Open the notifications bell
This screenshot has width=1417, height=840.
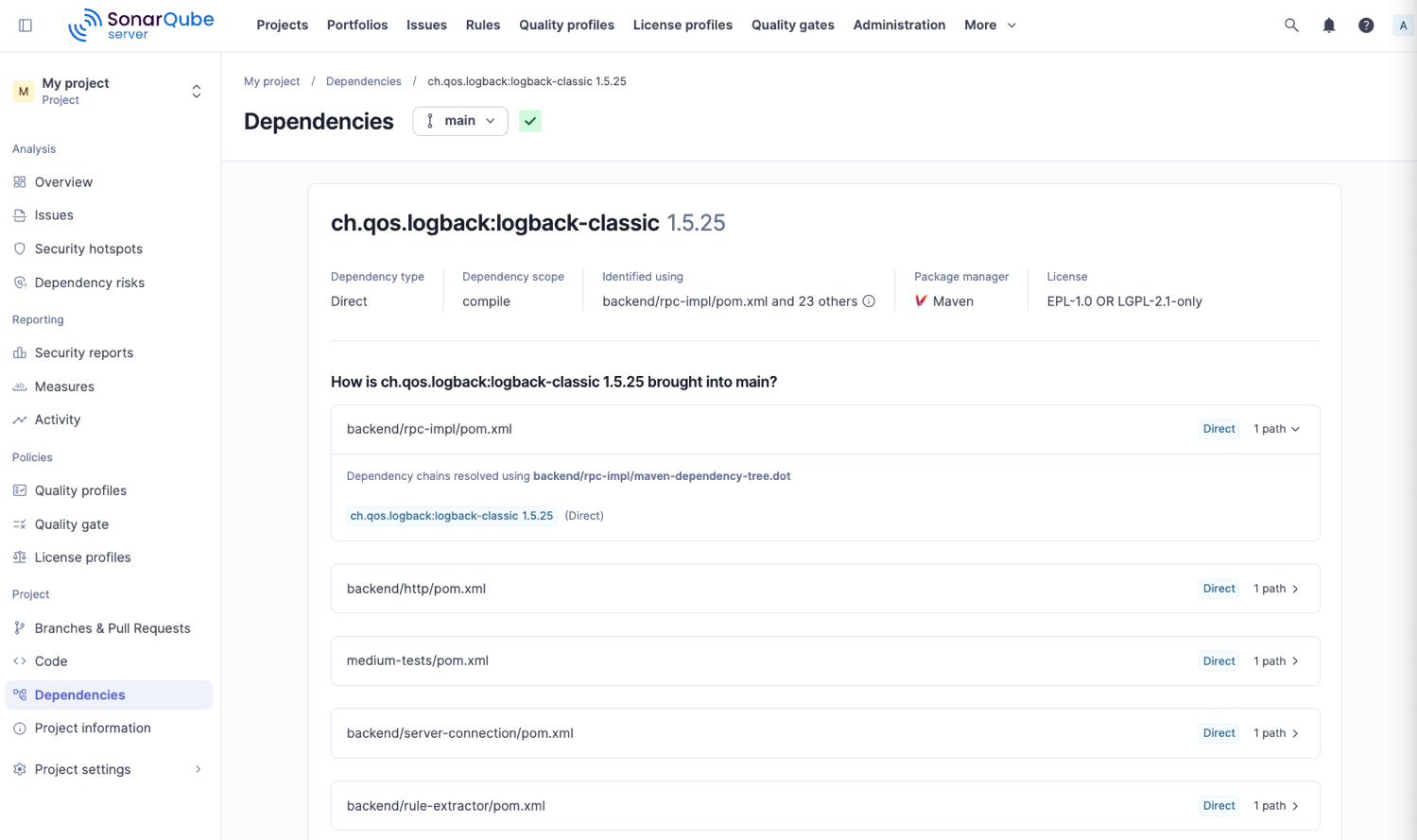[1328, 26]
